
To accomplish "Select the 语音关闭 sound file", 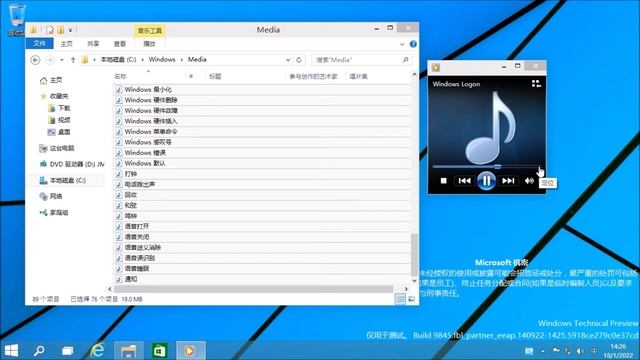I will (x=132, y=237).
